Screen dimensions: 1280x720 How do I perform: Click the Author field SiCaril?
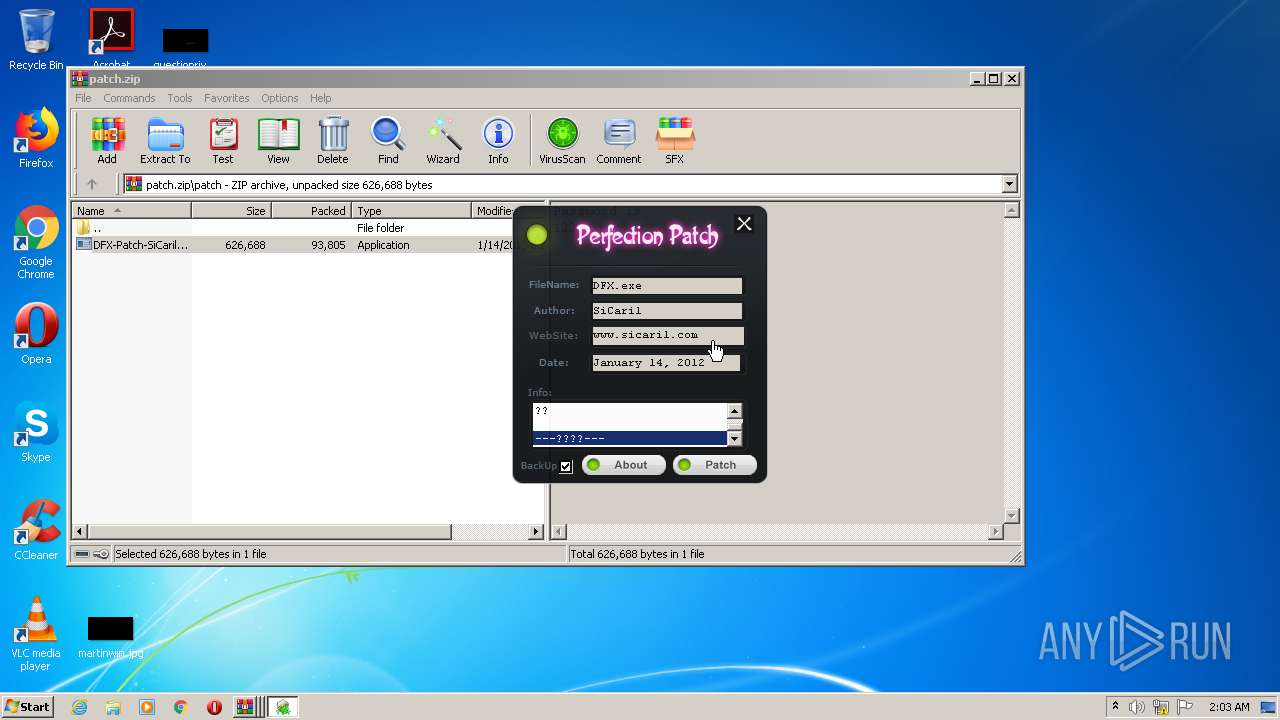[667, 311]
